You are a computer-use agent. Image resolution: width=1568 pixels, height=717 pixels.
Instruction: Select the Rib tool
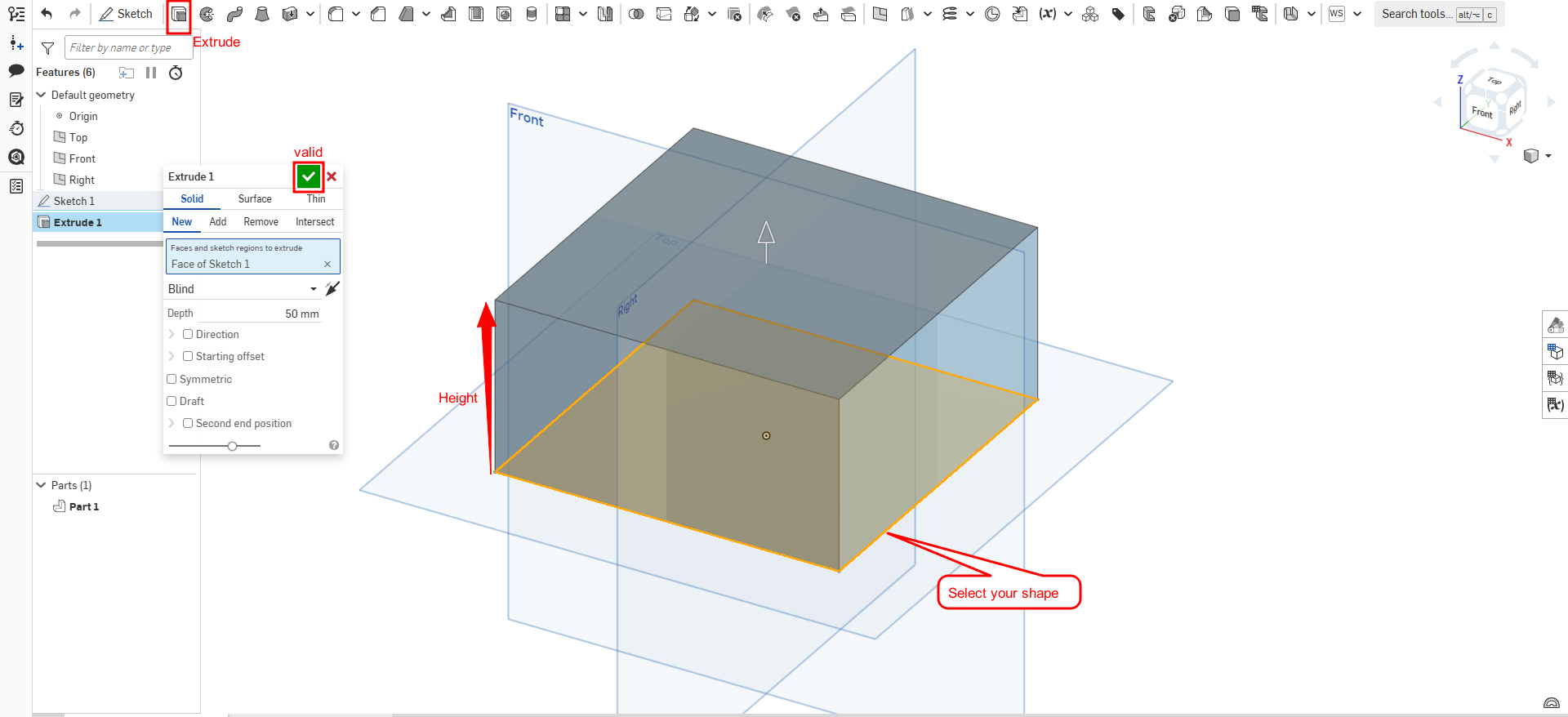(x=448, y=14)
